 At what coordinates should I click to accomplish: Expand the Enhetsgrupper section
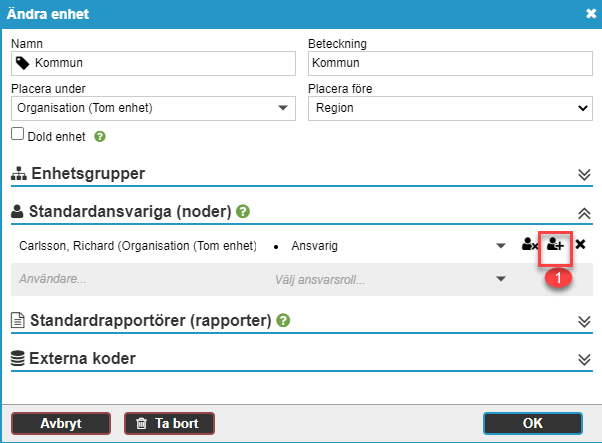584,175
